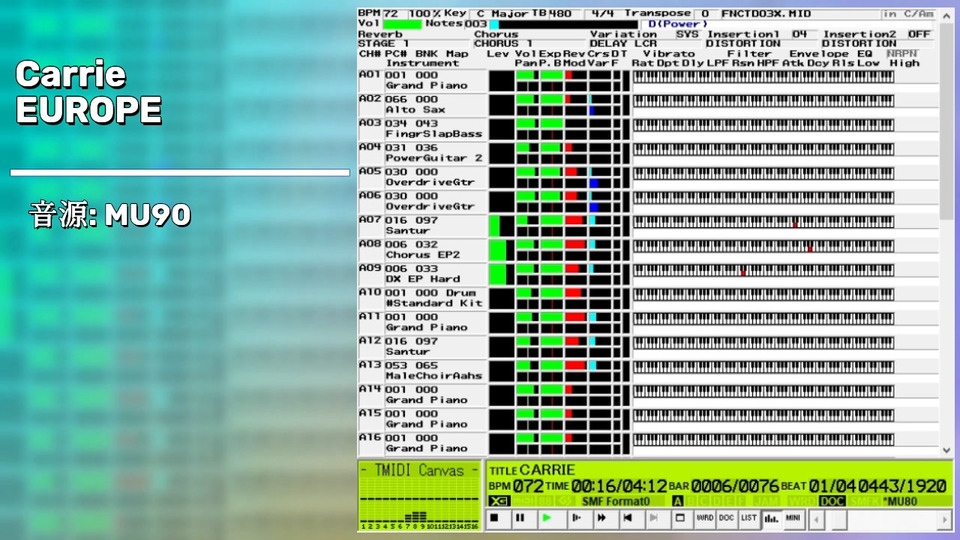Screen dimensions: 960x540
Task: Click the highlighted DOC indicator
Action: click(x=832, y=501)
